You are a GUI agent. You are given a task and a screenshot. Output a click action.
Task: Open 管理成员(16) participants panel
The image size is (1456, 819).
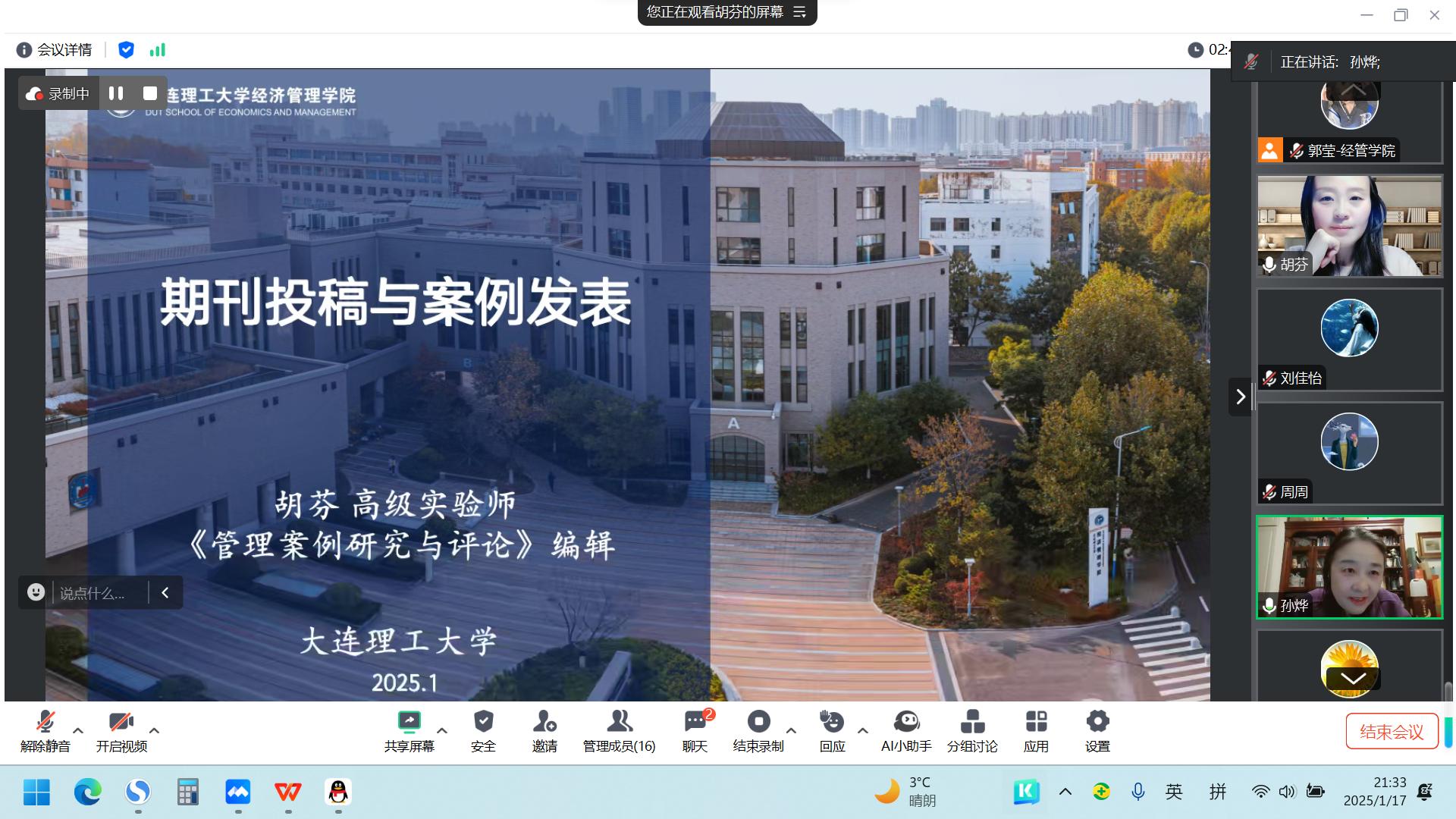[x=619, y=722]
